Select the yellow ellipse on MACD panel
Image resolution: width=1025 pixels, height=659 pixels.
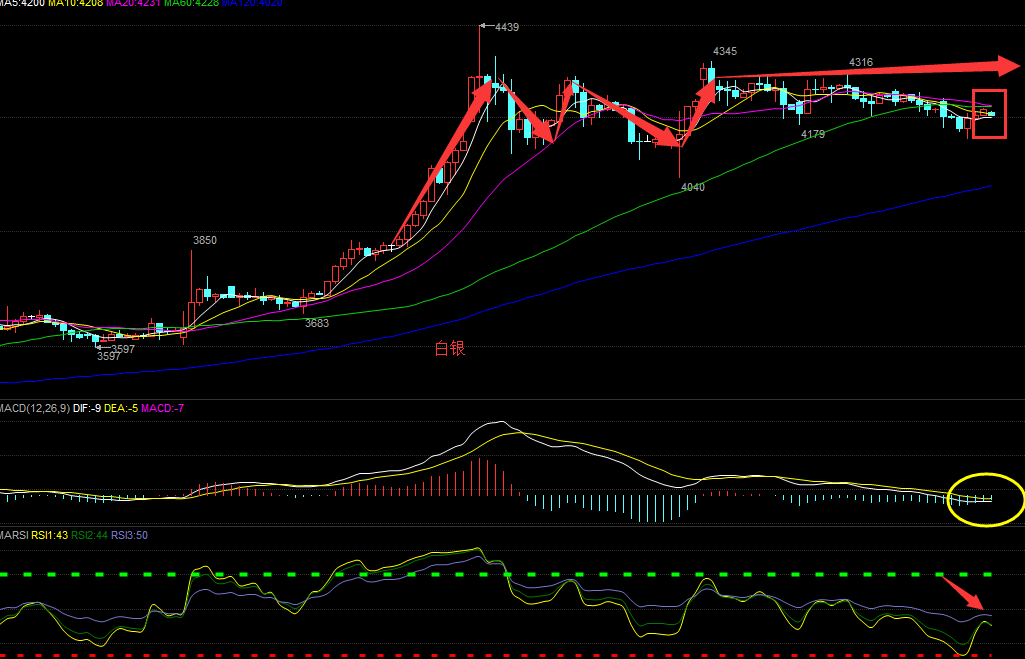point(985,498)
